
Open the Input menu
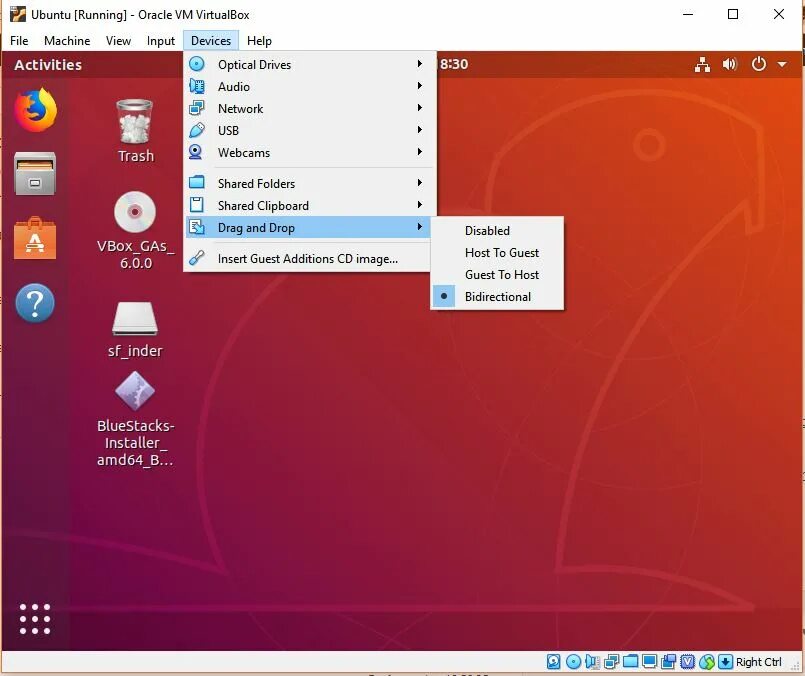click(161, 41)
